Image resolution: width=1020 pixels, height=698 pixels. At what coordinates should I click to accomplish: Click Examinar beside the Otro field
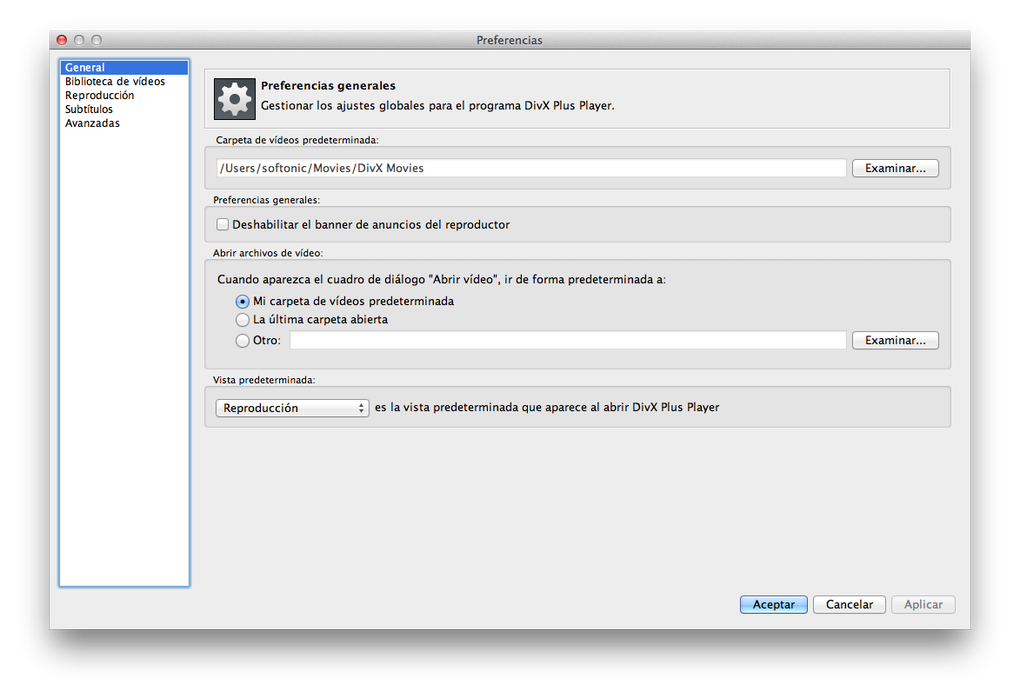coord(895,340)
